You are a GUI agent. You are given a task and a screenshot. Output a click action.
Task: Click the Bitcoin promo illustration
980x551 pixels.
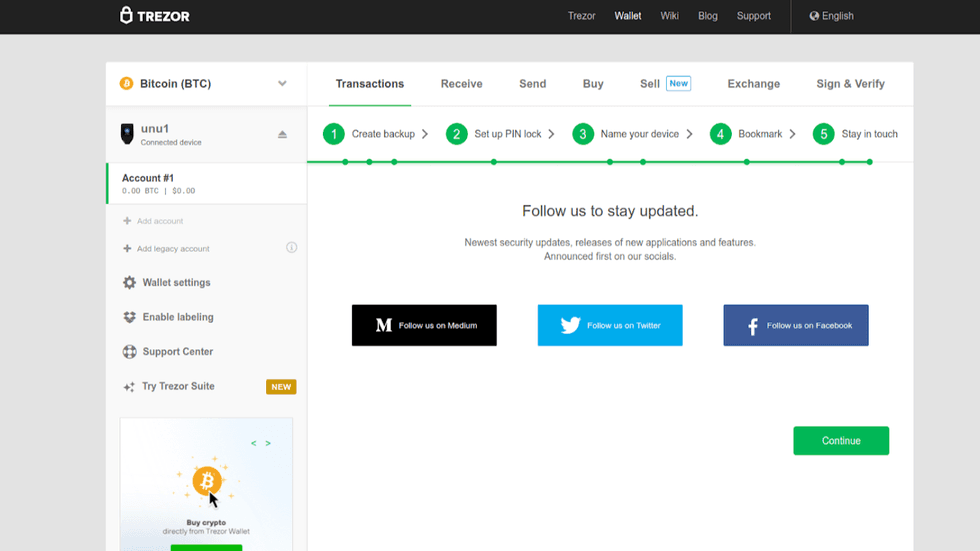tap(206, 481)
